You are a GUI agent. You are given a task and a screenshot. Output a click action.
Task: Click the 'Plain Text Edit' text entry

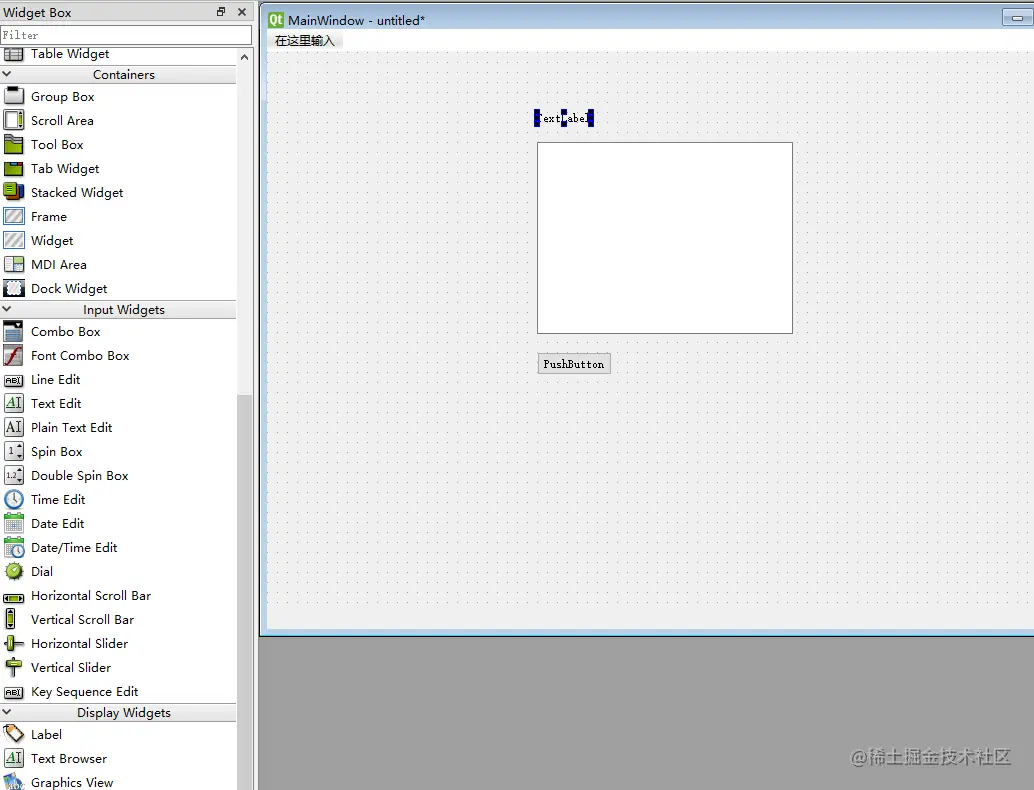coord(71,427)
